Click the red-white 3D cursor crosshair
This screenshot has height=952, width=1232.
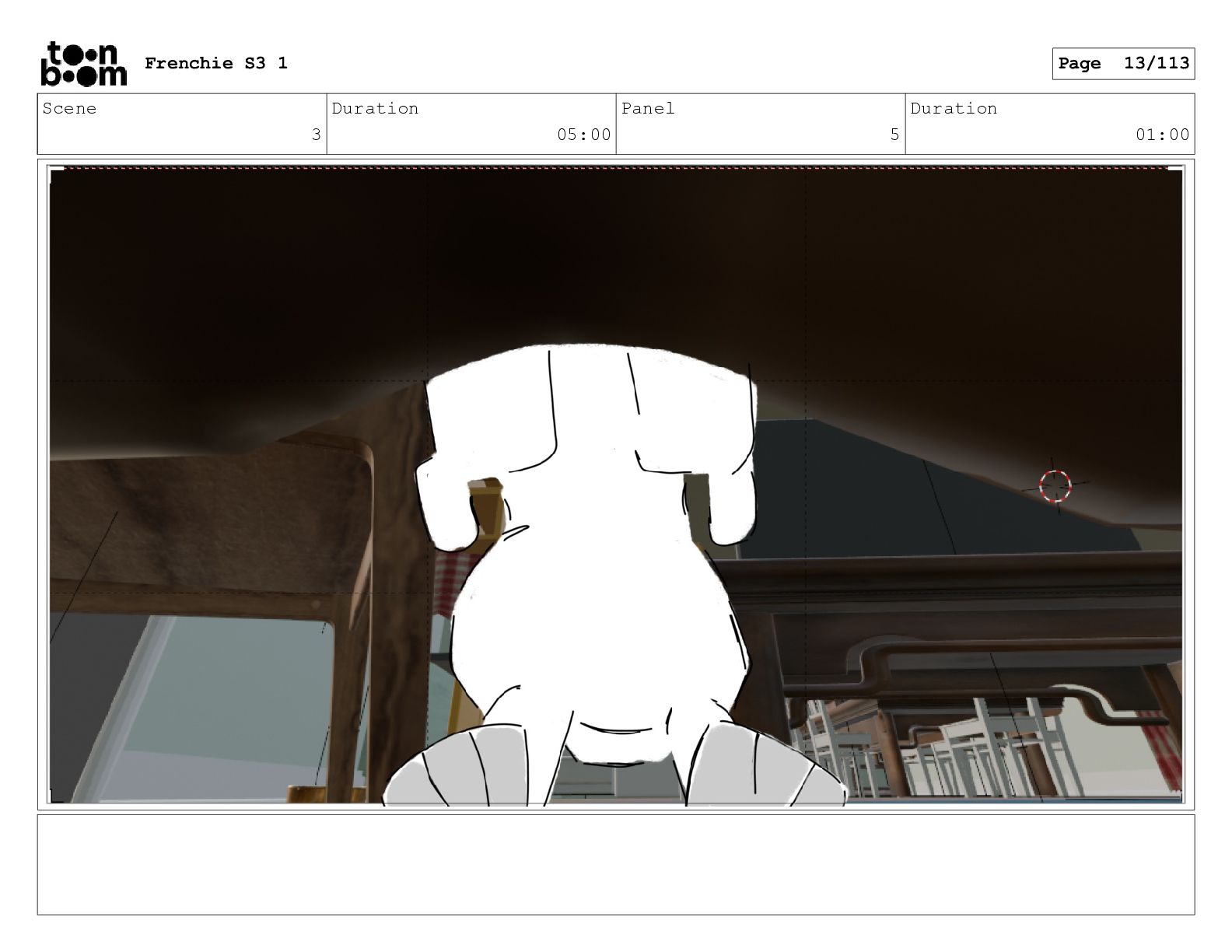1055,486
